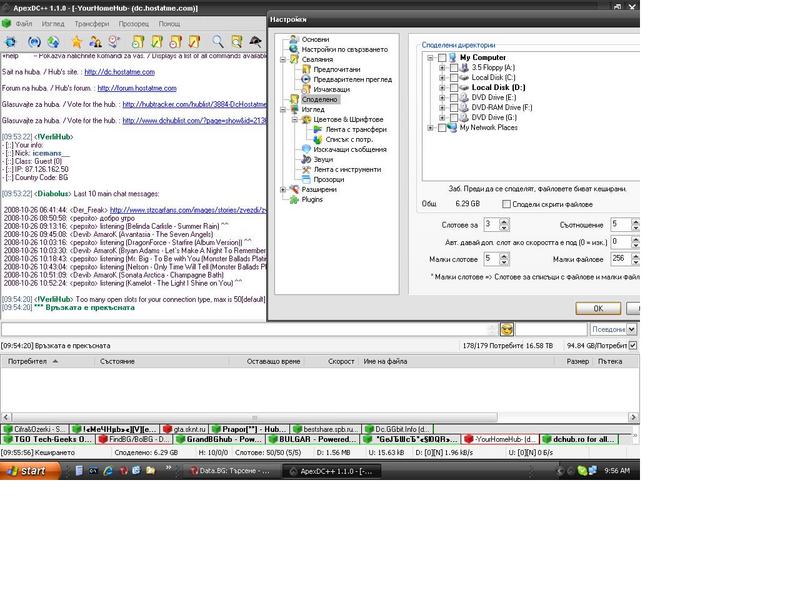The width and height of the screenshot is (800, 600).
Task: Collapse the Изглед settings node
Action: point(283,110)
